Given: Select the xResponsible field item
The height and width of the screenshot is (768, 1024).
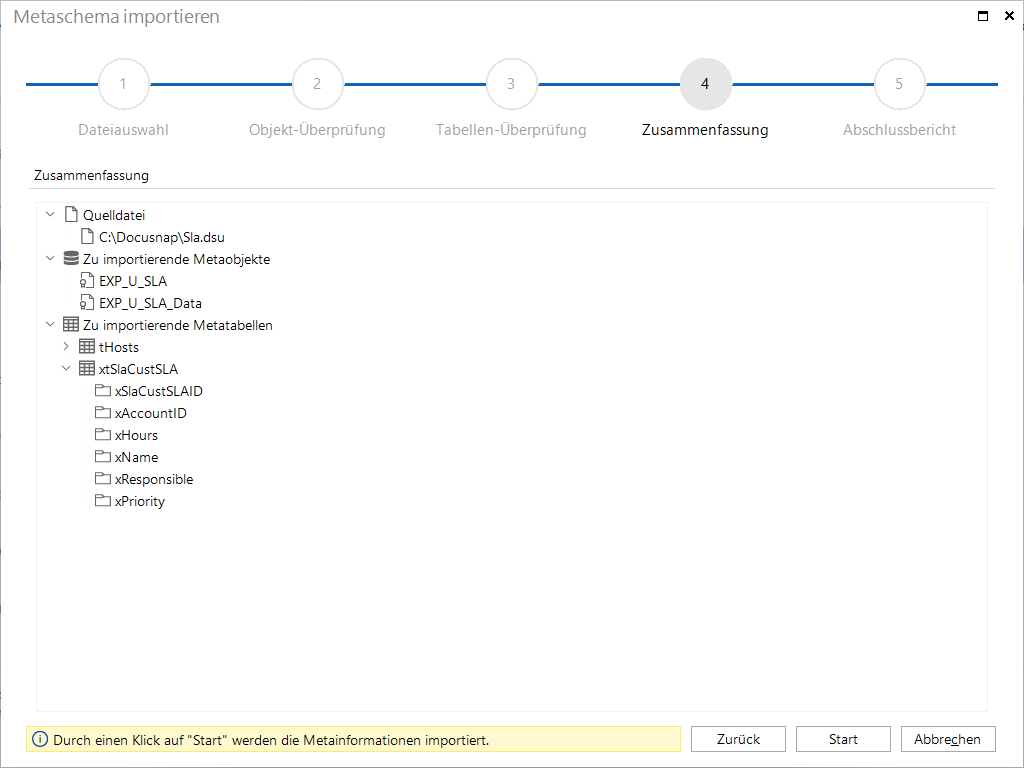Looking at the screenshot, I should coord(154,479).
